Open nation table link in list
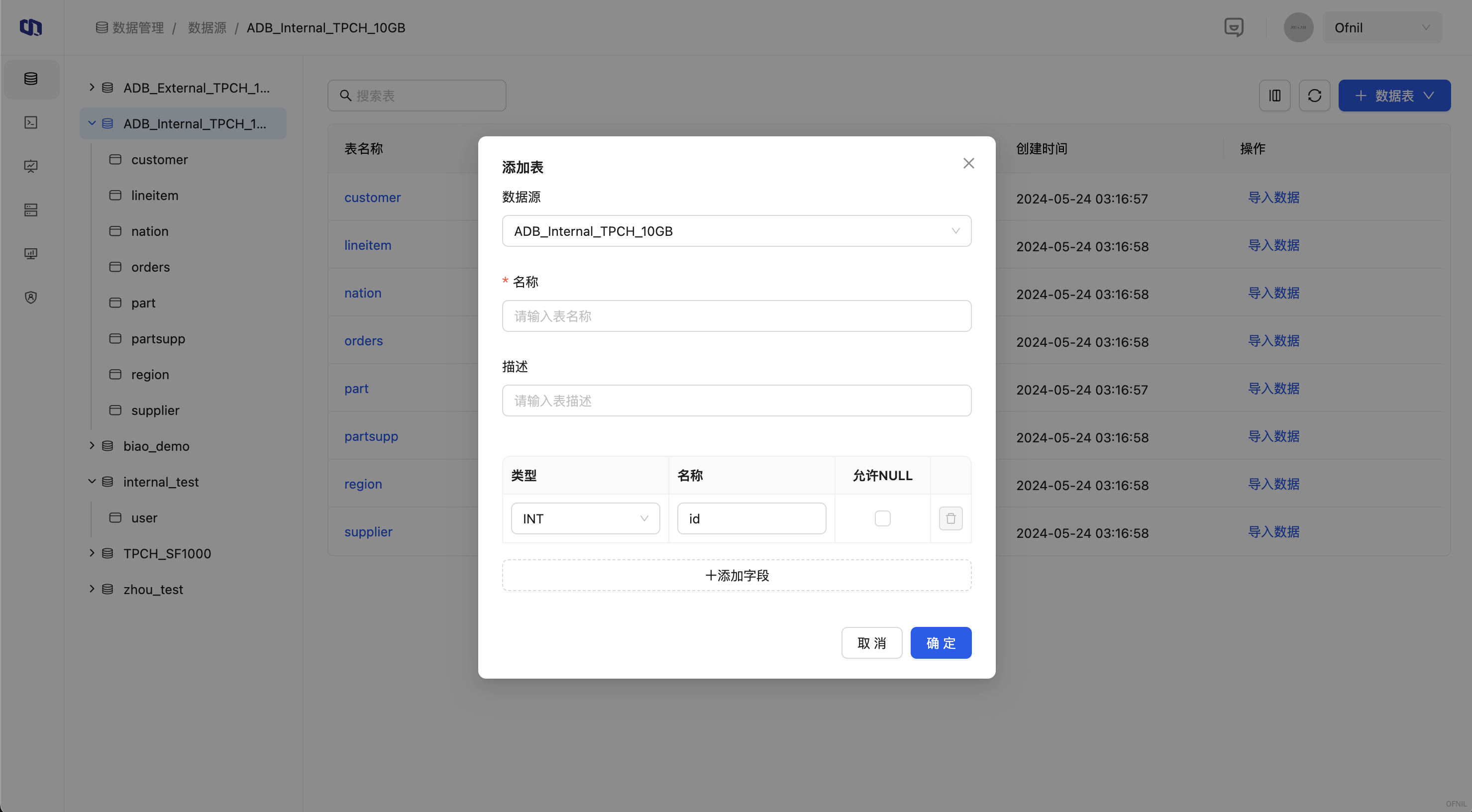The height and width of the screenshot is (812, 1472). point(362,293)
